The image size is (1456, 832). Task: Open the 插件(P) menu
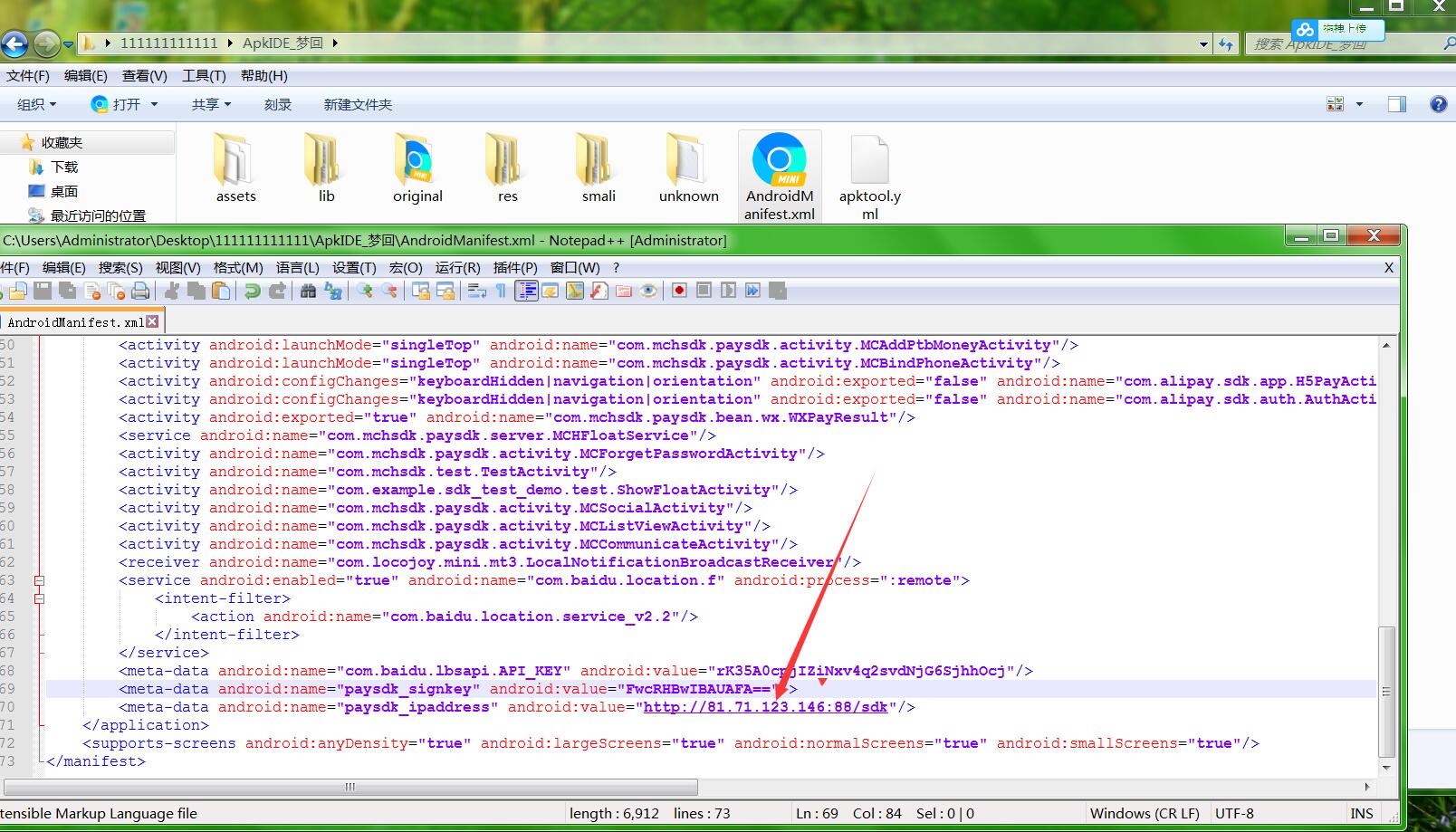(514, 268)
